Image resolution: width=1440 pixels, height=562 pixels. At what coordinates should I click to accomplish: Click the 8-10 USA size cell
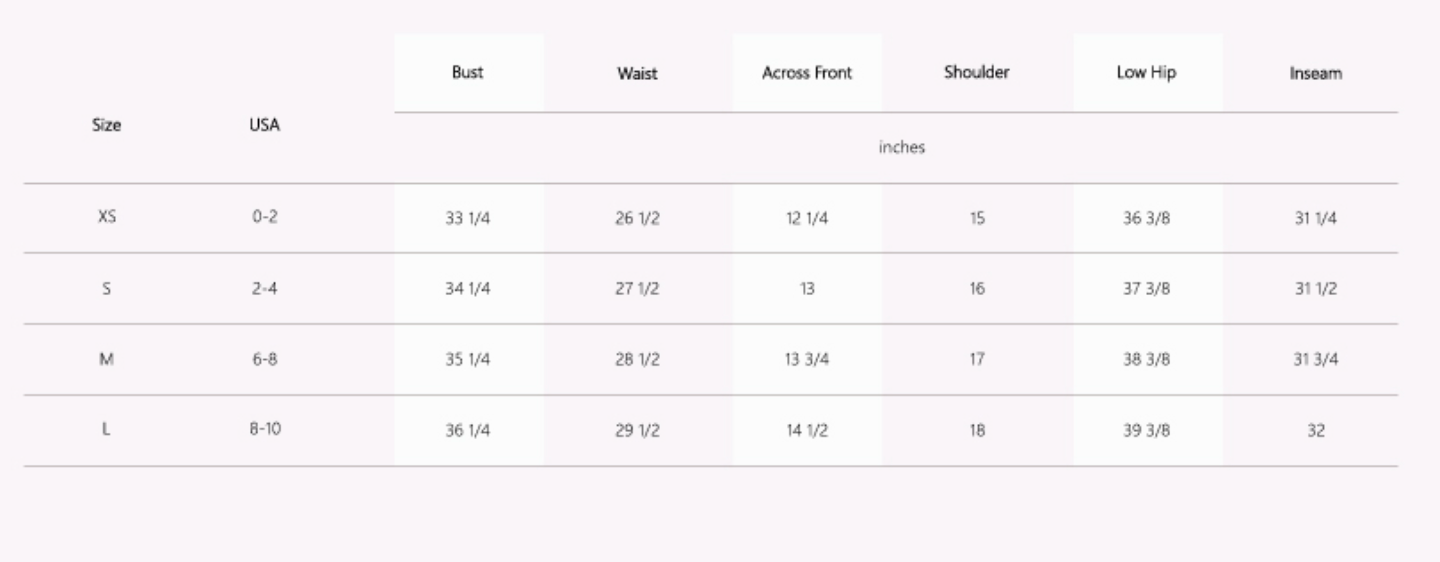point(264,430)
